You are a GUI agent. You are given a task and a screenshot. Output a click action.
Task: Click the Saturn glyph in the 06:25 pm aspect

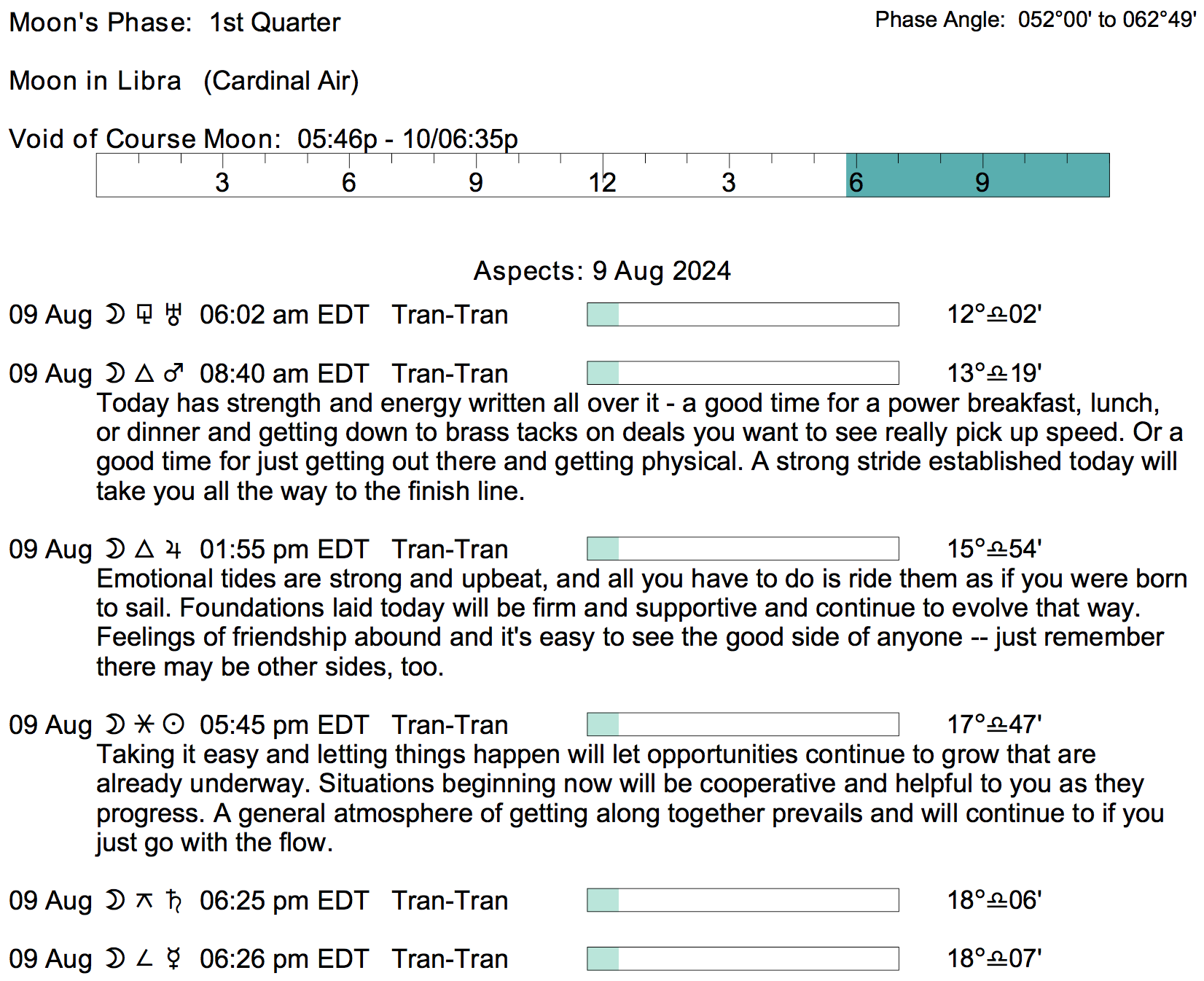(173, 900)
